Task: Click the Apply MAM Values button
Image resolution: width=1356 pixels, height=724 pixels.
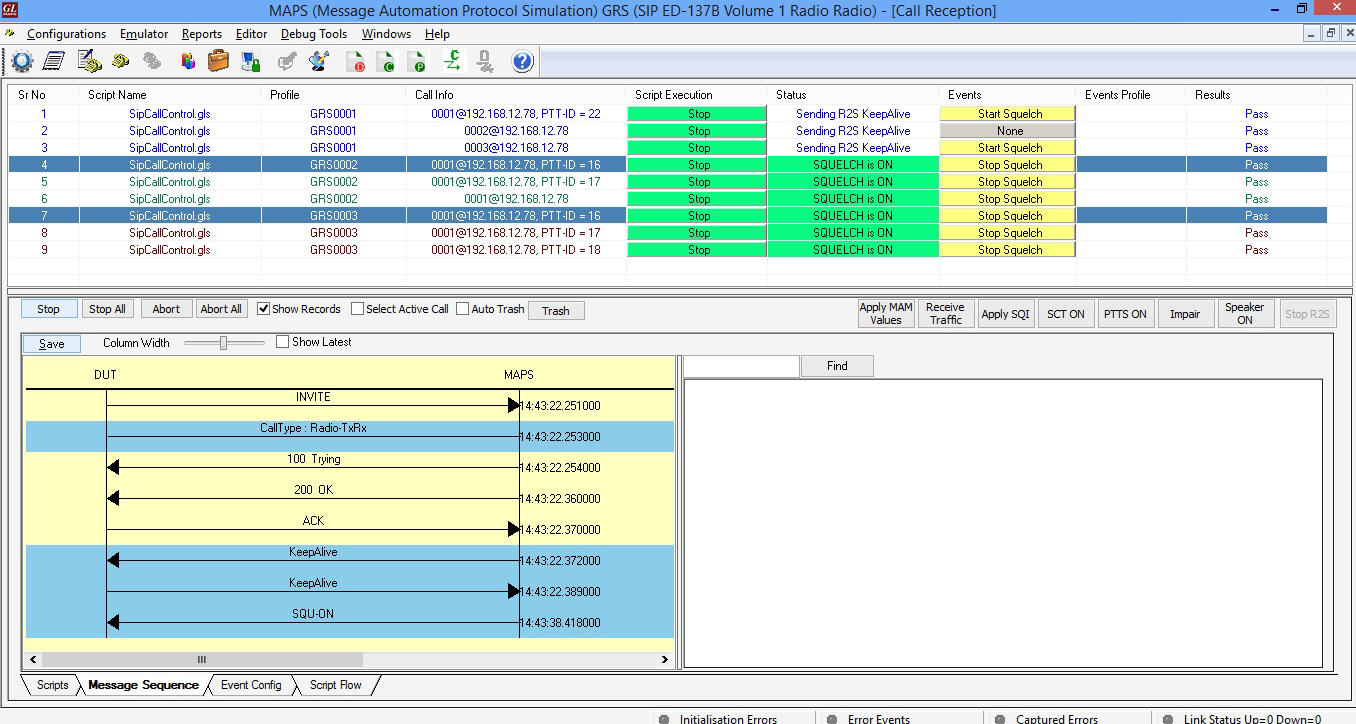Action: coord(886,314)
